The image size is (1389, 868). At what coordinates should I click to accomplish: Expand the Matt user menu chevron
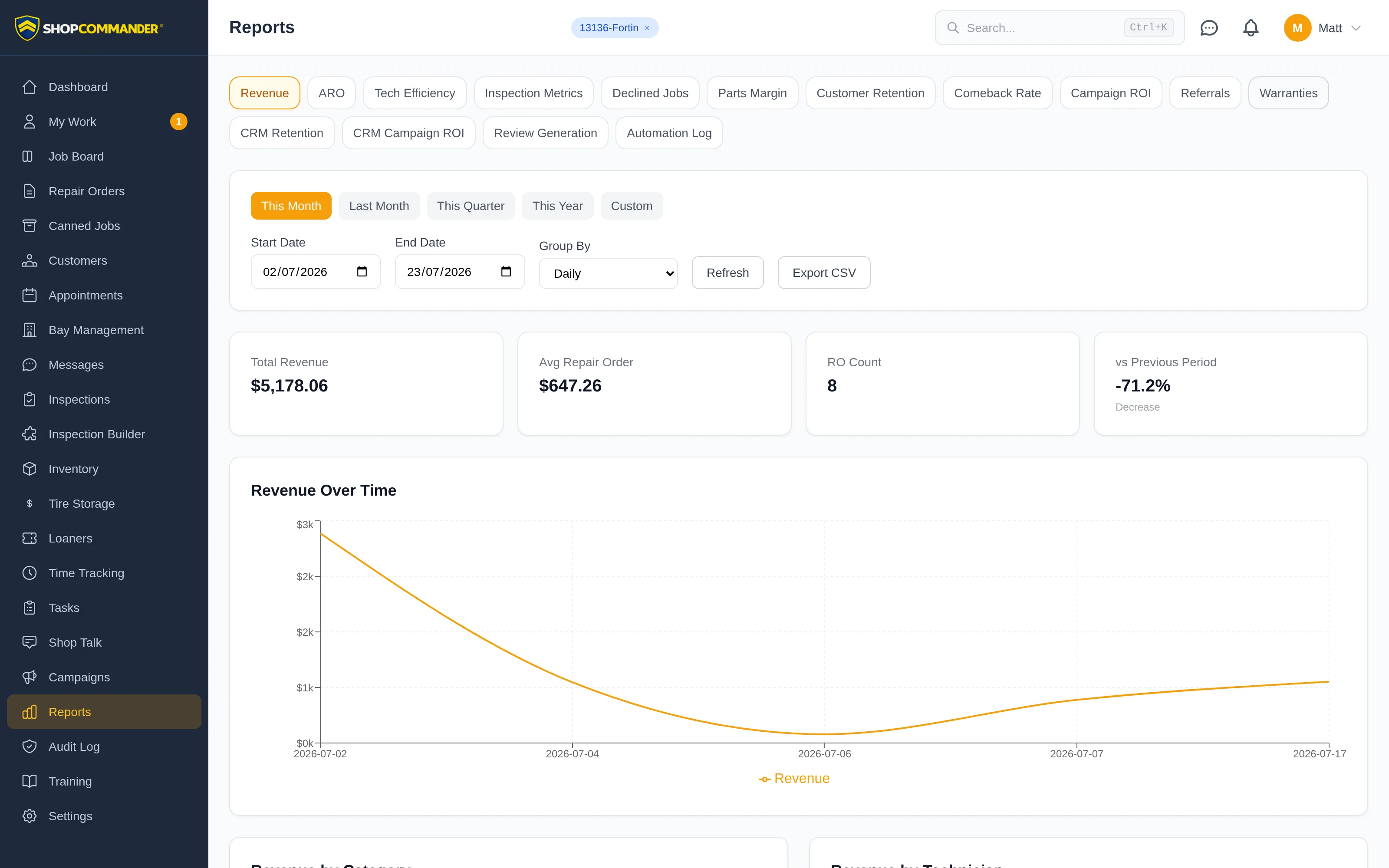tap(1356, 27)
